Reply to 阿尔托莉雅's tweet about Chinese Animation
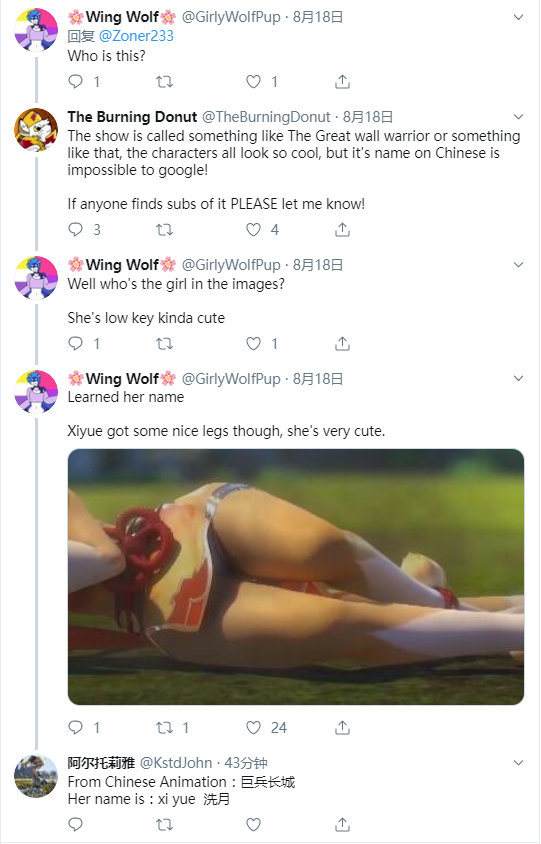 pyautogui.click(x=76, y=824)
